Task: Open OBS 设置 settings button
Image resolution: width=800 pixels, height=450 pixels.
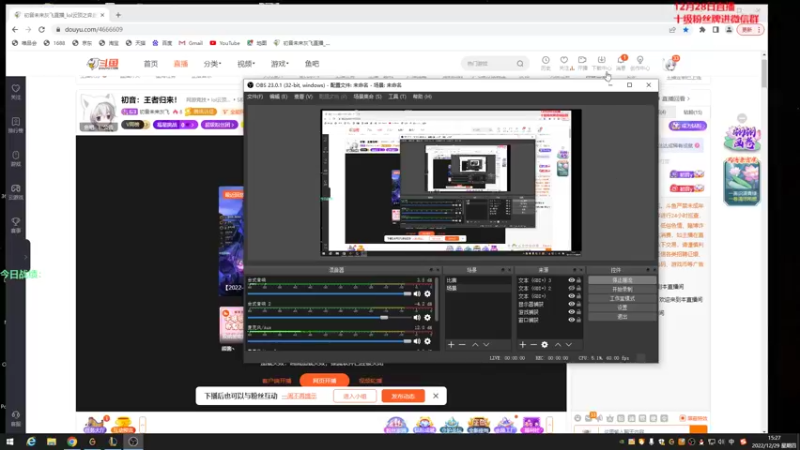Action: (622, 308)
